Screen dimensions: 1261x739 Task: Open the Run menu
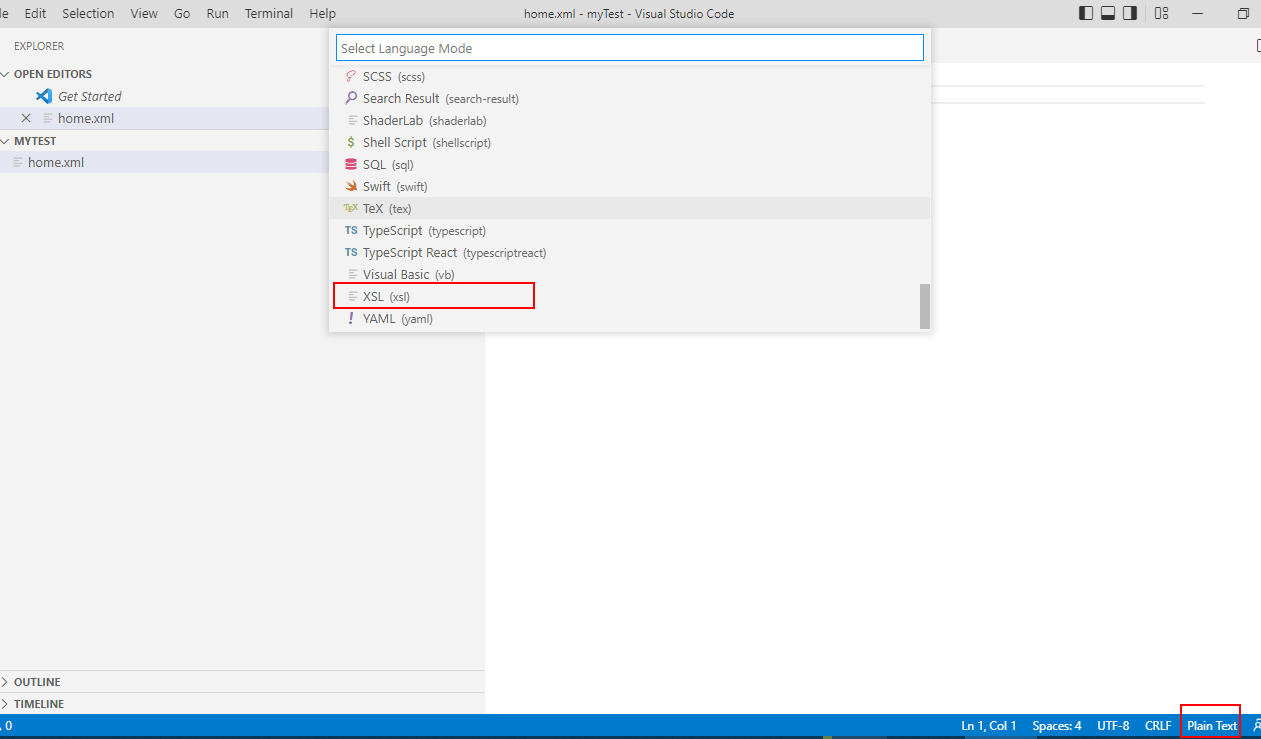[217, 13]
